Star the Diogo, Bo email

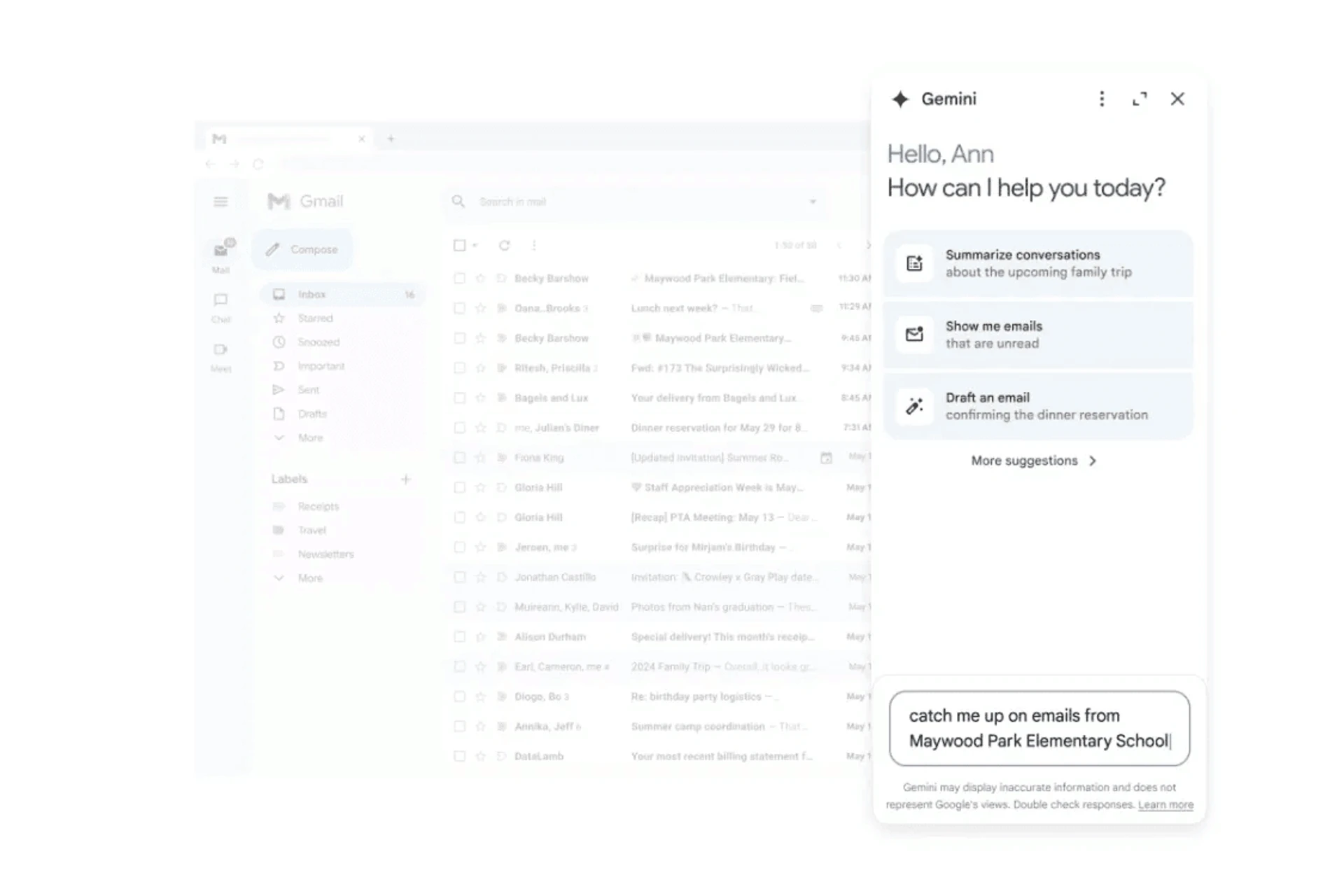tap(480, 696)
